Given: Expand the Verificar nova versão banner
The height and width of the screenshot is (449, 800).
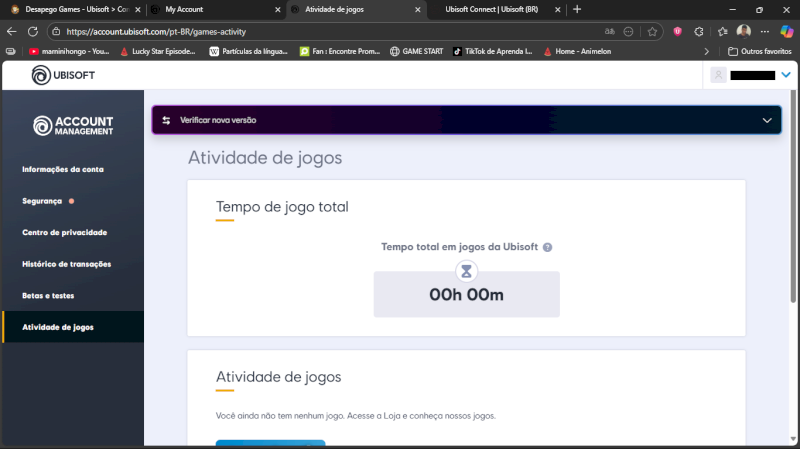Looking at the screenshot, I should click(767, 120).
